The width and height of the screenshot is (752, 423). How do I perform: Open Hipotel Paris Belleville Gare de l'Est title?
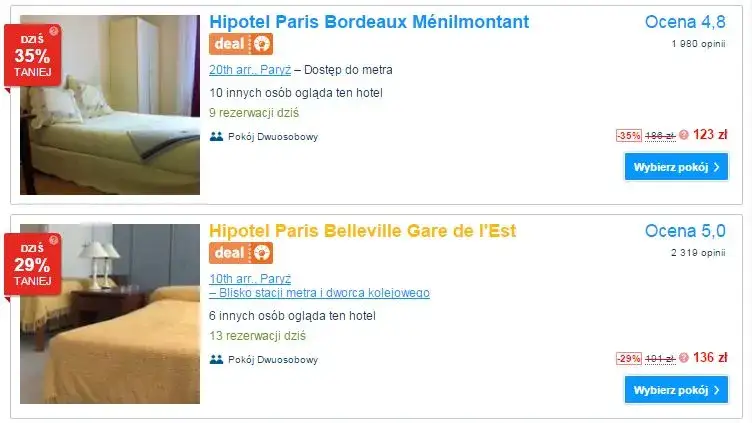tap(363, 231)
